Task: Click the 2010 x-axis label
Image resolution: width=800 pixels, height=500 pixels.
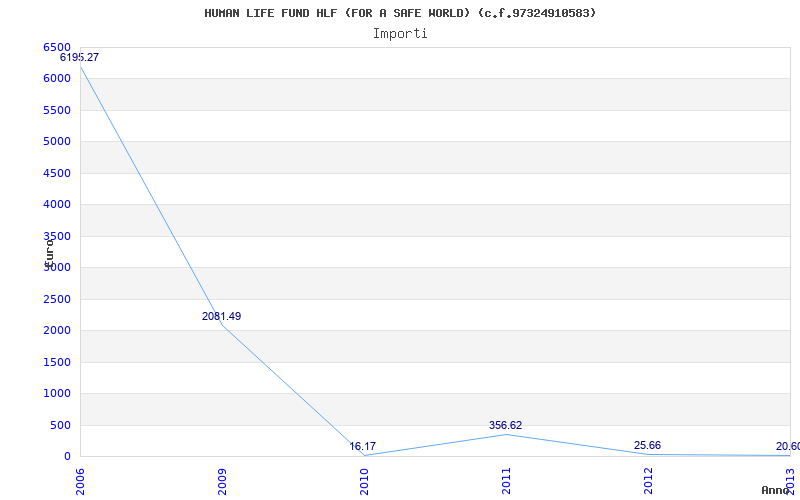Action: click(x=364, y=481)
